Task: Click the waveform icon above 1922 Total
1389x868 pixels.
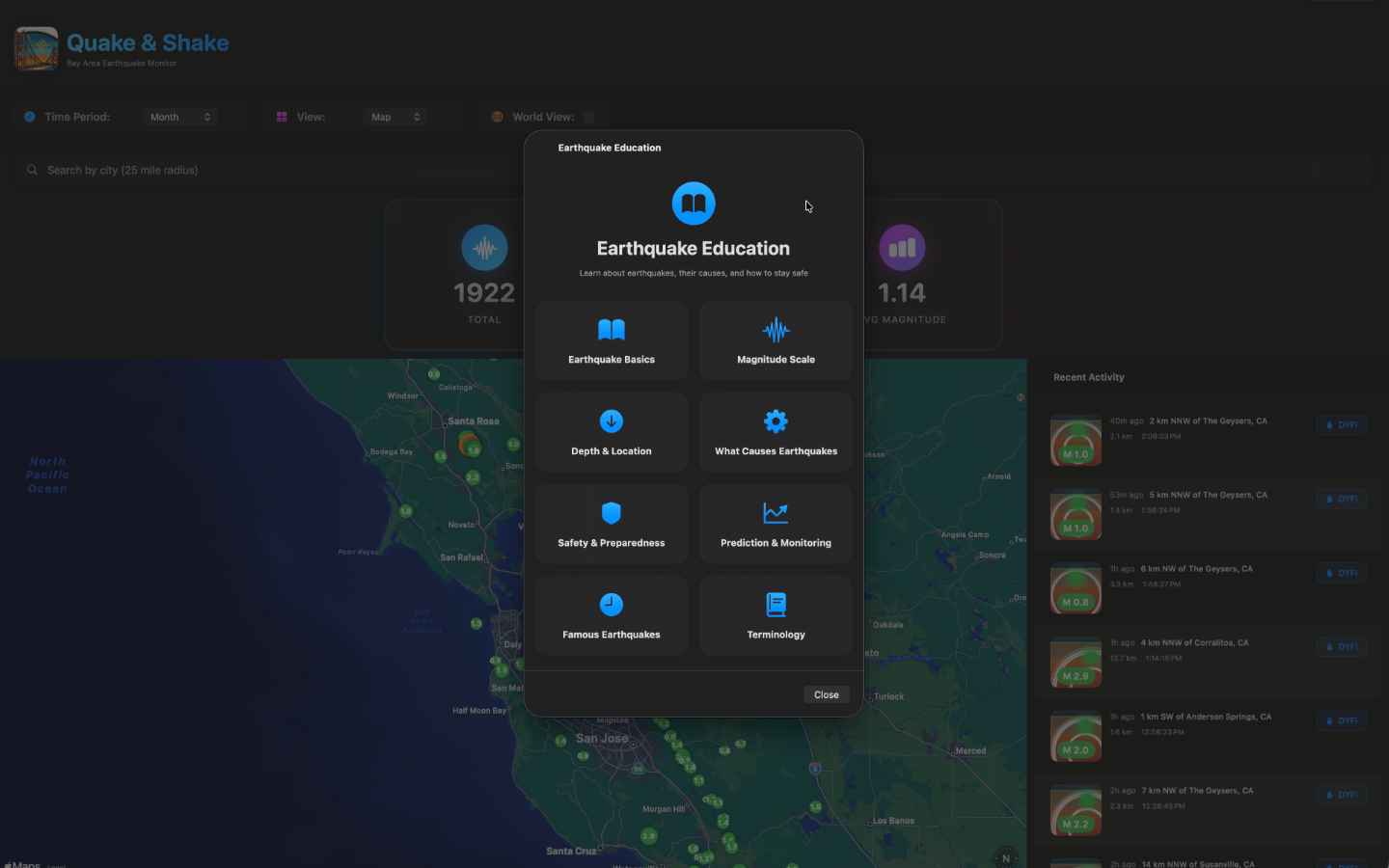Action: [x=484, y=248]
